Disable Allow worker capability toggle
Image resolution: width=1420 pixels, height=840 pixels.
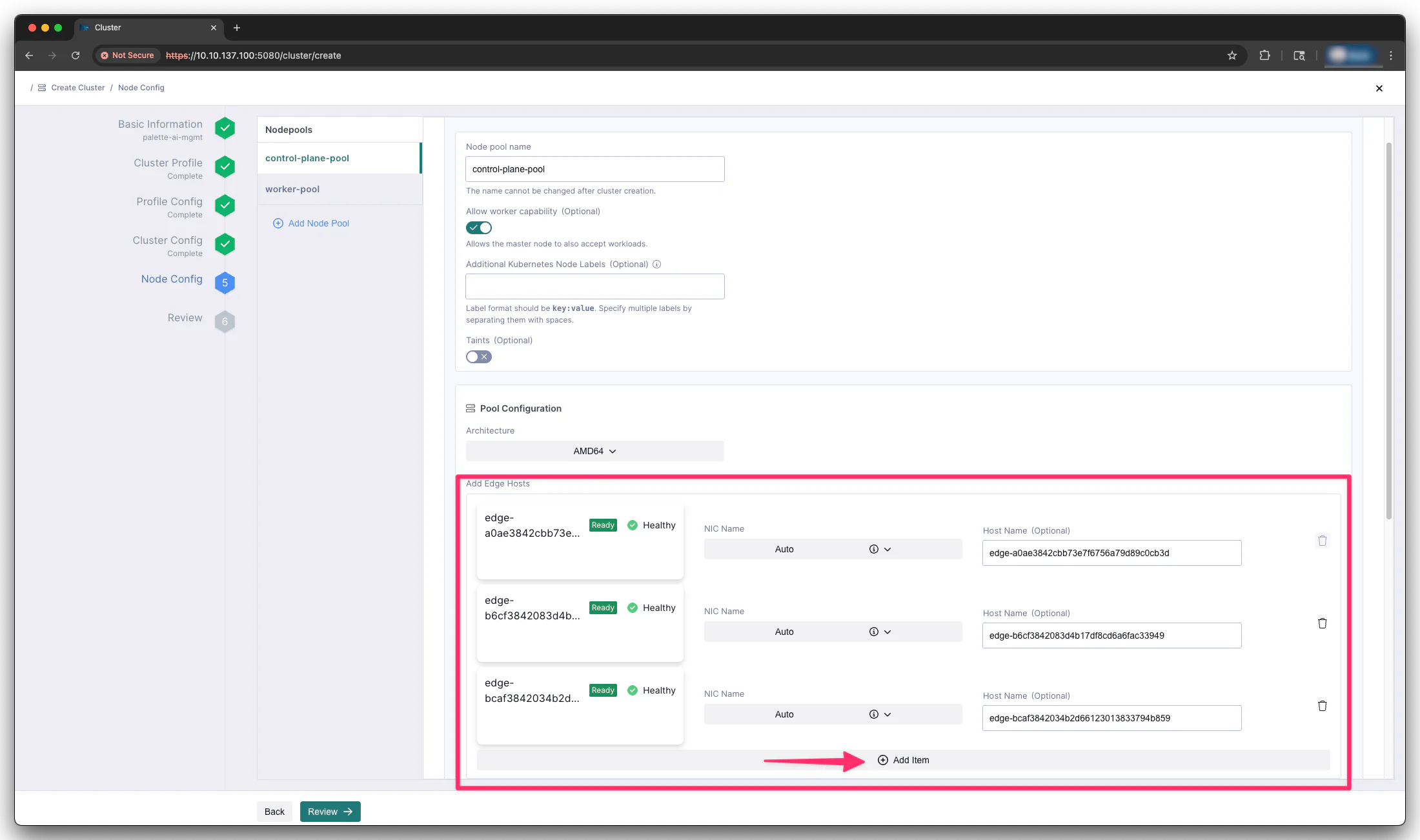coord(479,228)
